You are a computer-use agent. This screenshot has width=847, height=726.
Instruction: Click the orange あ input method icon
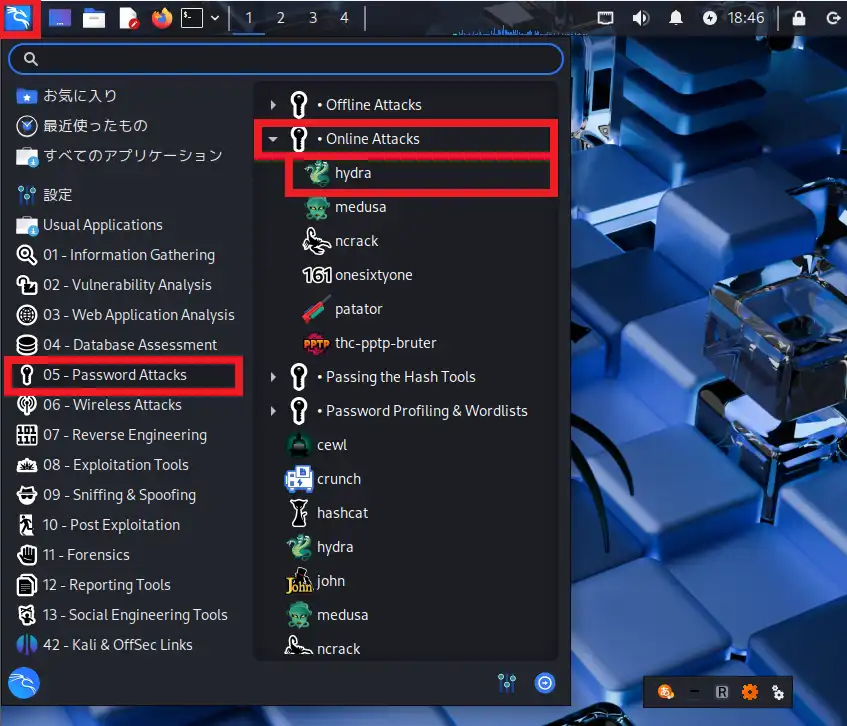666,692
